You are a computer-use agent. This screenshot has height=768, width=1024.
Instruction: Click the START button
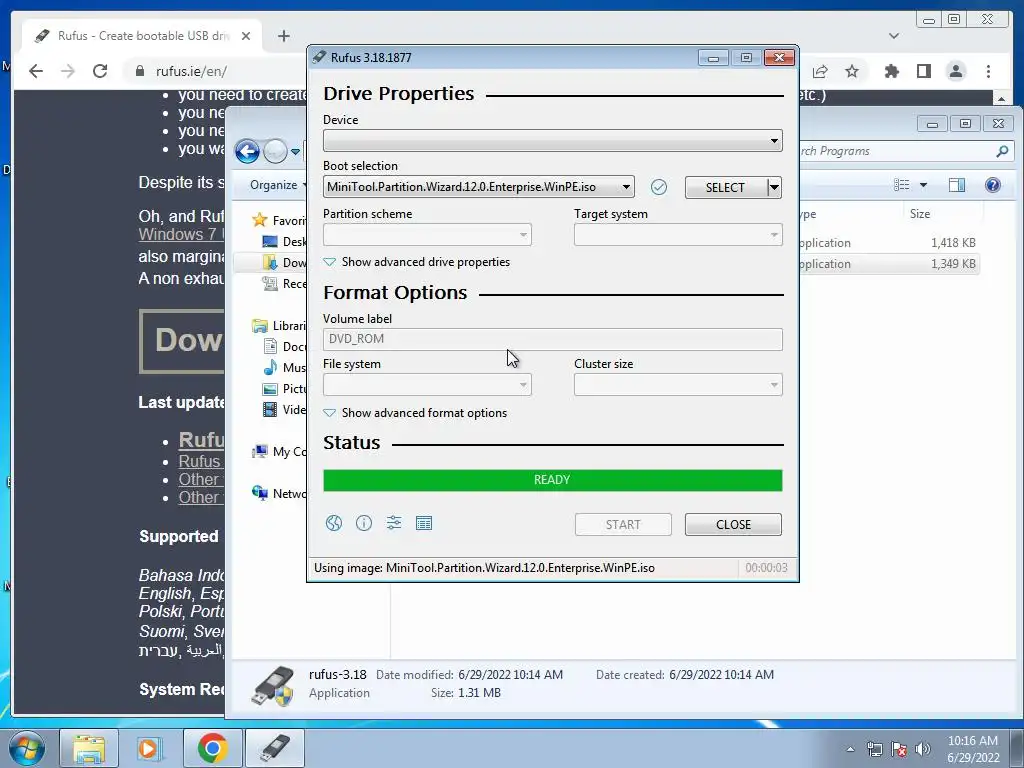tap(623, 524)
